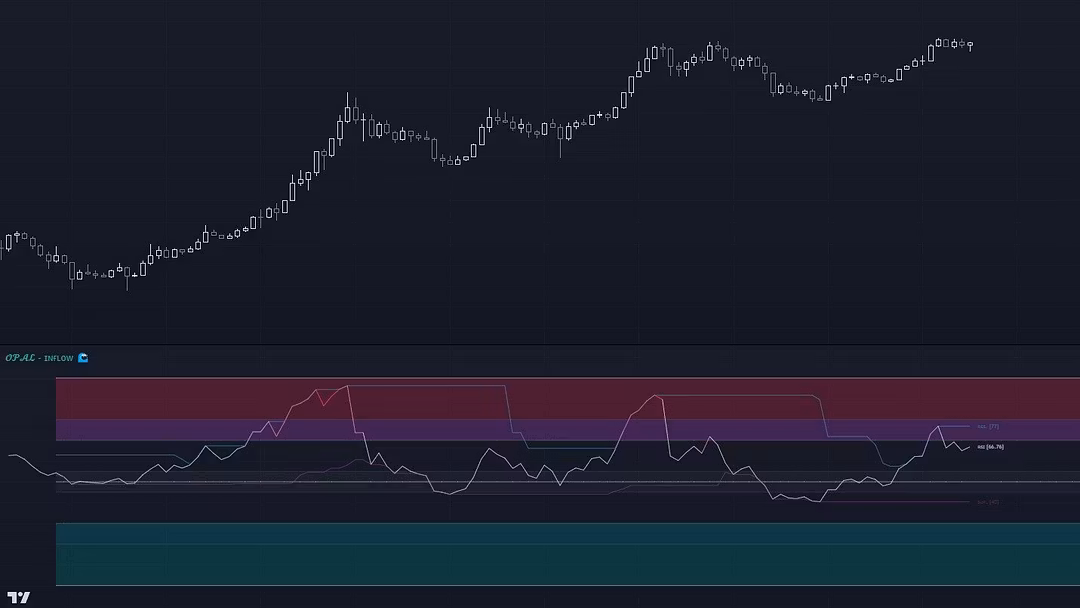The image size is (1080, 608).
Task: Select the INFLOW text in the indicator title
Action: [x=59, y=358]
